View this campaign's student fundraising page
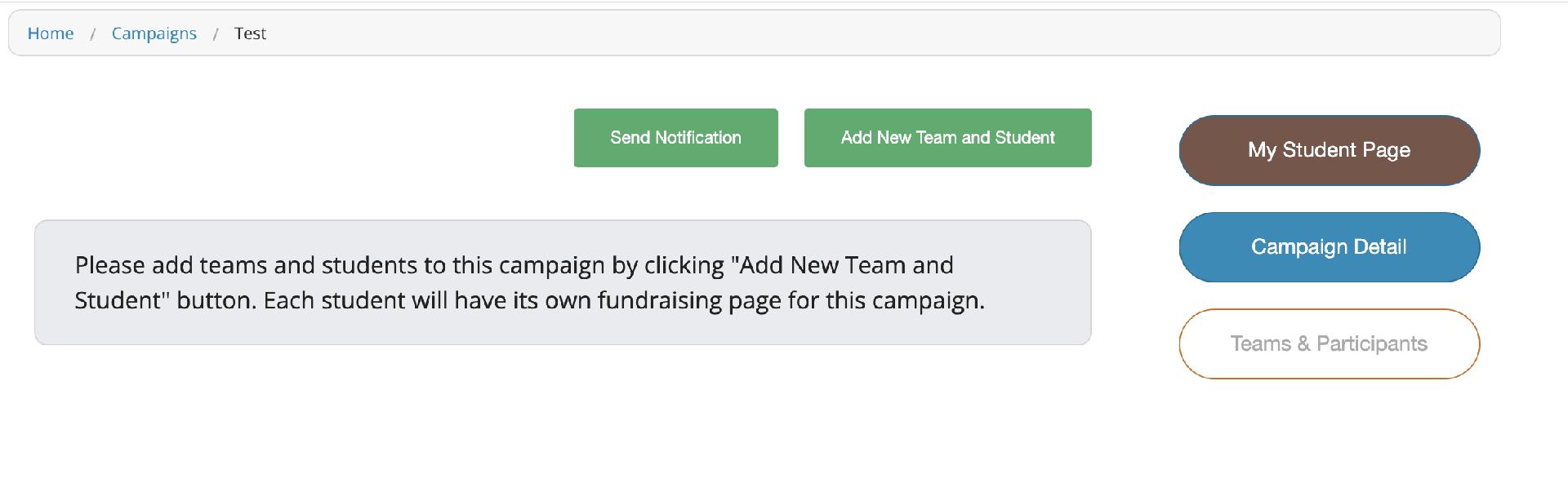The height and width of the screenshot is (492, 1568). [1328, 150]
